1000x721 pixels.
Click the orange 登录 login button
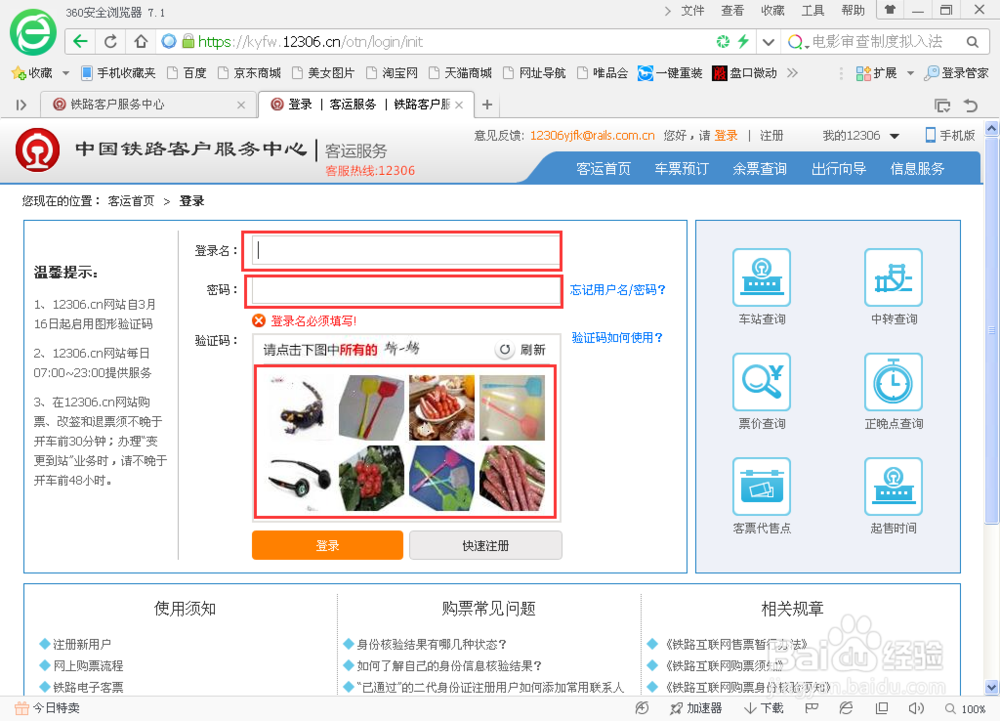(x=327, y=545)
